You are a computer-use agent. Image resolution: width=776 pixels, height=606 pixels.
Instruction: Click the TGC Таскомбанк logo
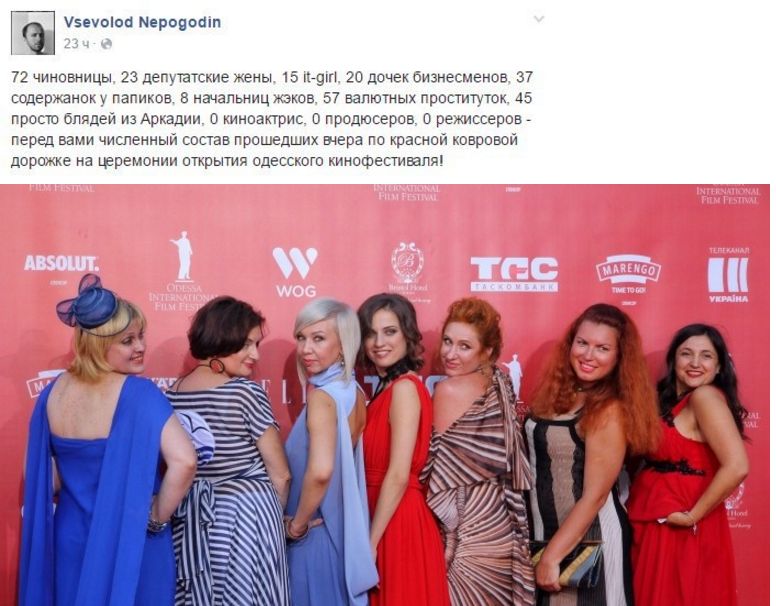[x=514, y=274]
